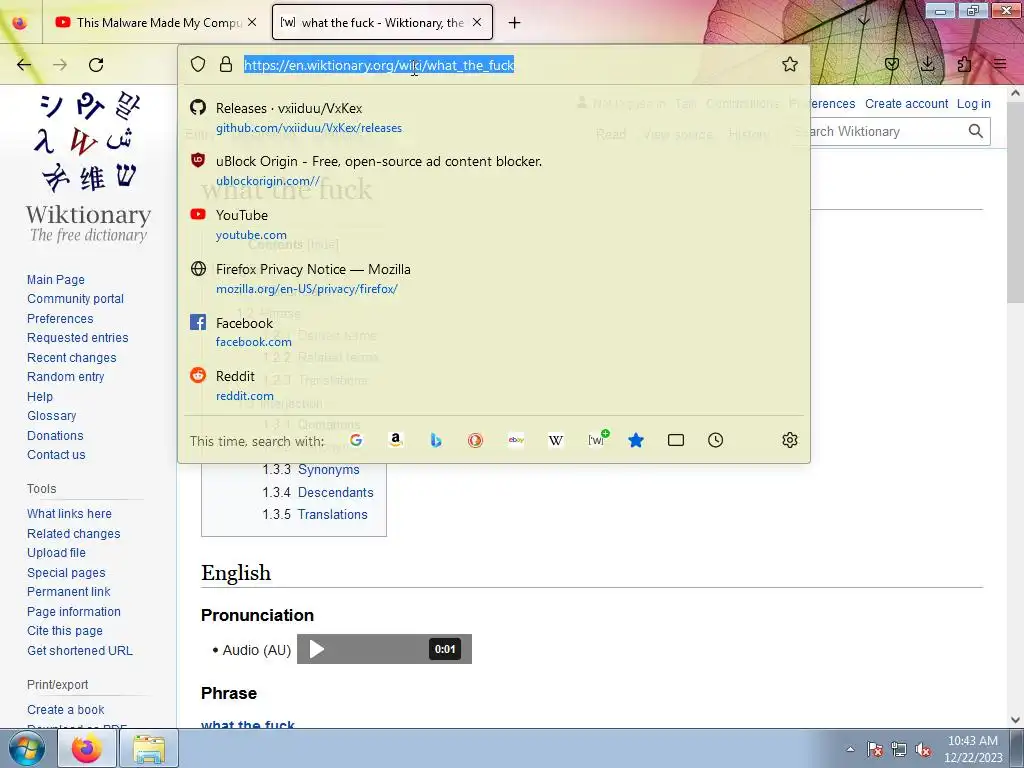Viewport: 1024px width, 768px height.
Task: Click Log in link
Action: click(973, 104)
